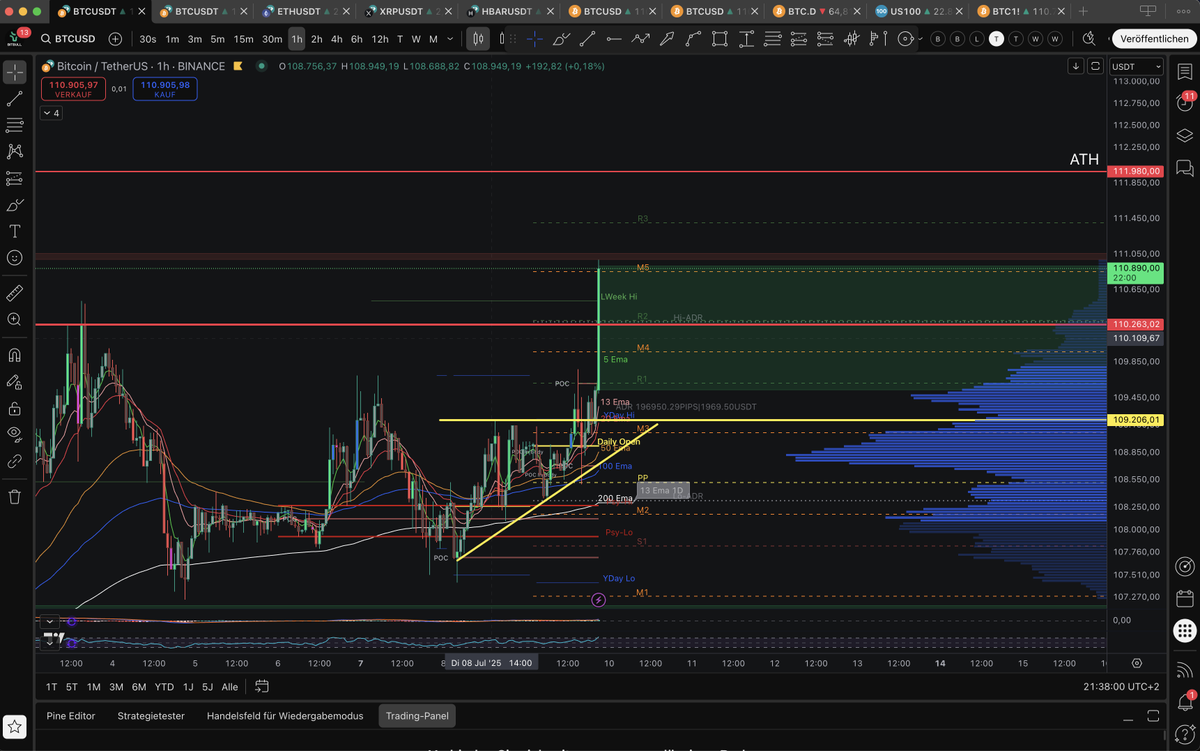Open the chat bubble icon in right sidebar
1200x751 pixels.
coord(1184,167)
